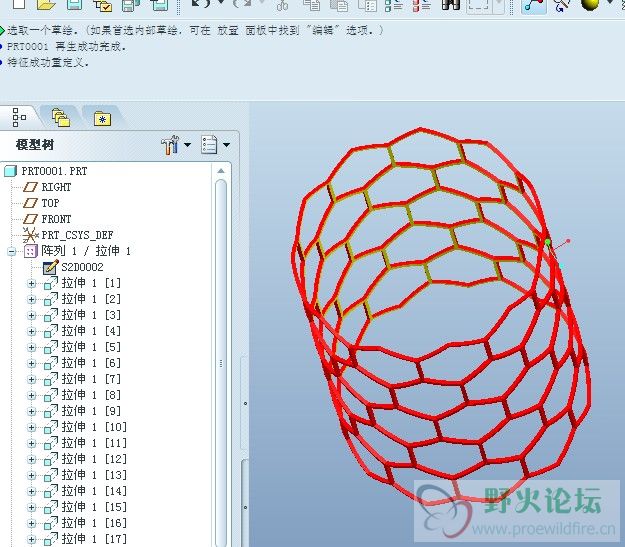Open find tool with binoculars icon
This screenshot has width=625, height=547.
pos(451,5)
